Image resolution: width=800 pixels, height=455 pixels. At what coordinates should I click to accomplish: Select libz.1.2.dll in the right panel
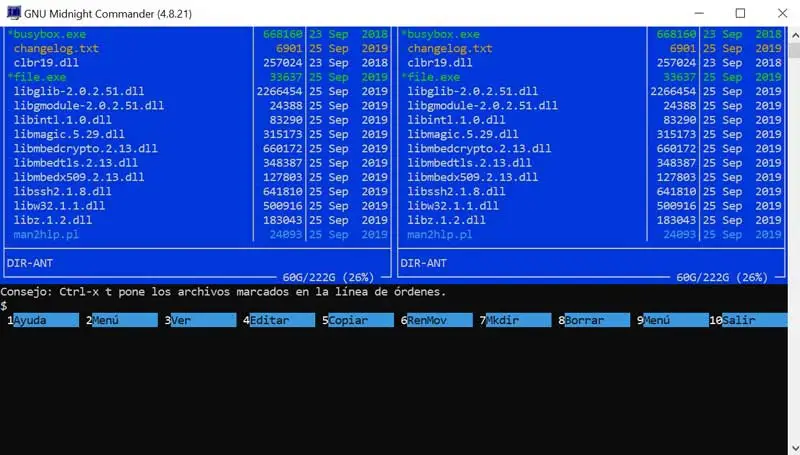[447, 220]
